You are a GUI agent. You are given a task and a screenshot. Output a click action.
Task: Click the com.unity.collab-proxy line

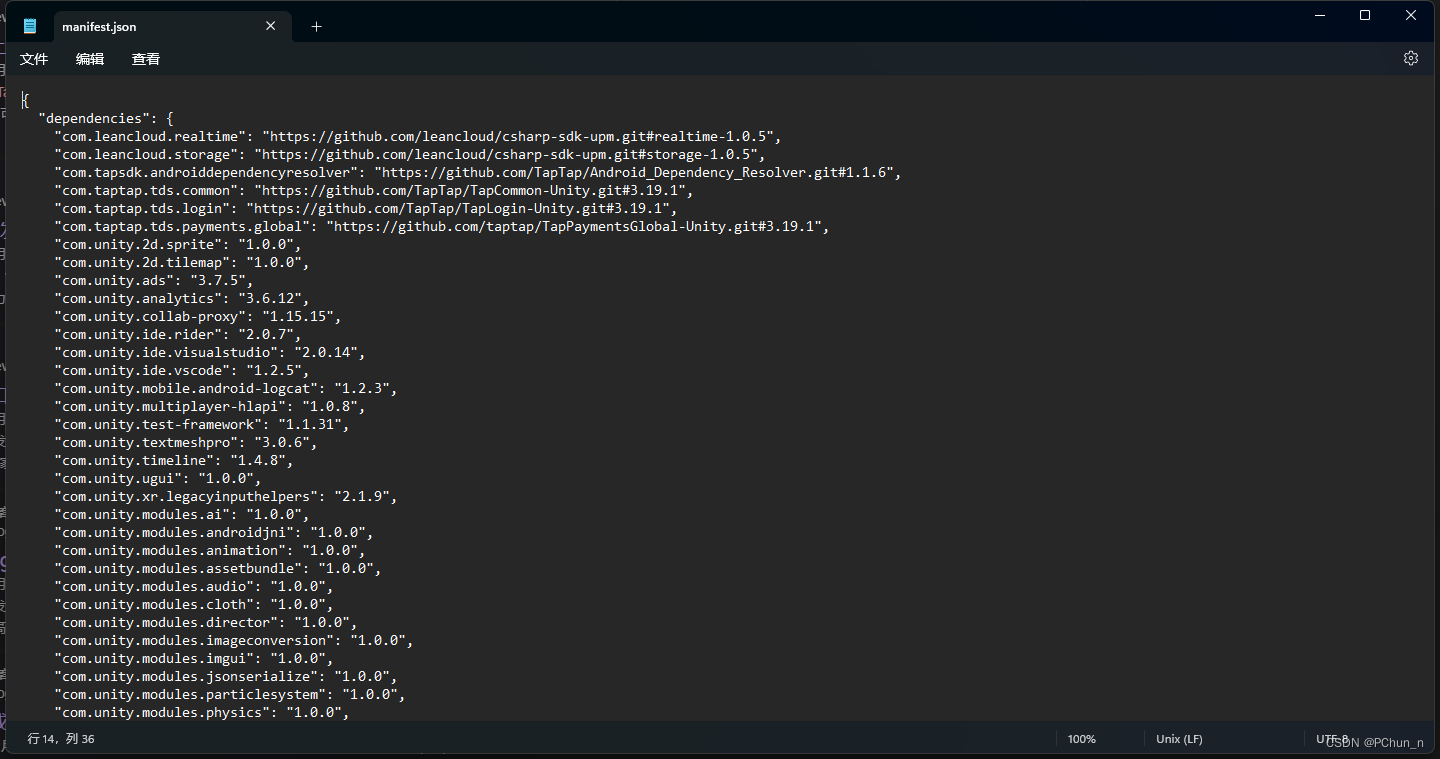pos(198,316)
